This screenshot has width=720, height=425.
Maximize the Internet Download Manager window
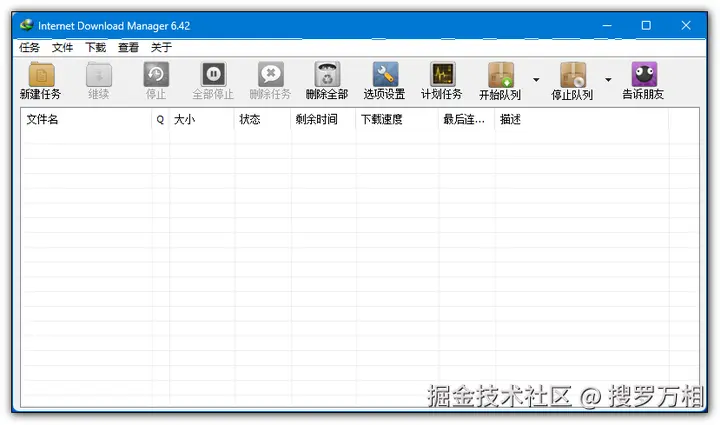click(x=646, y=25)
